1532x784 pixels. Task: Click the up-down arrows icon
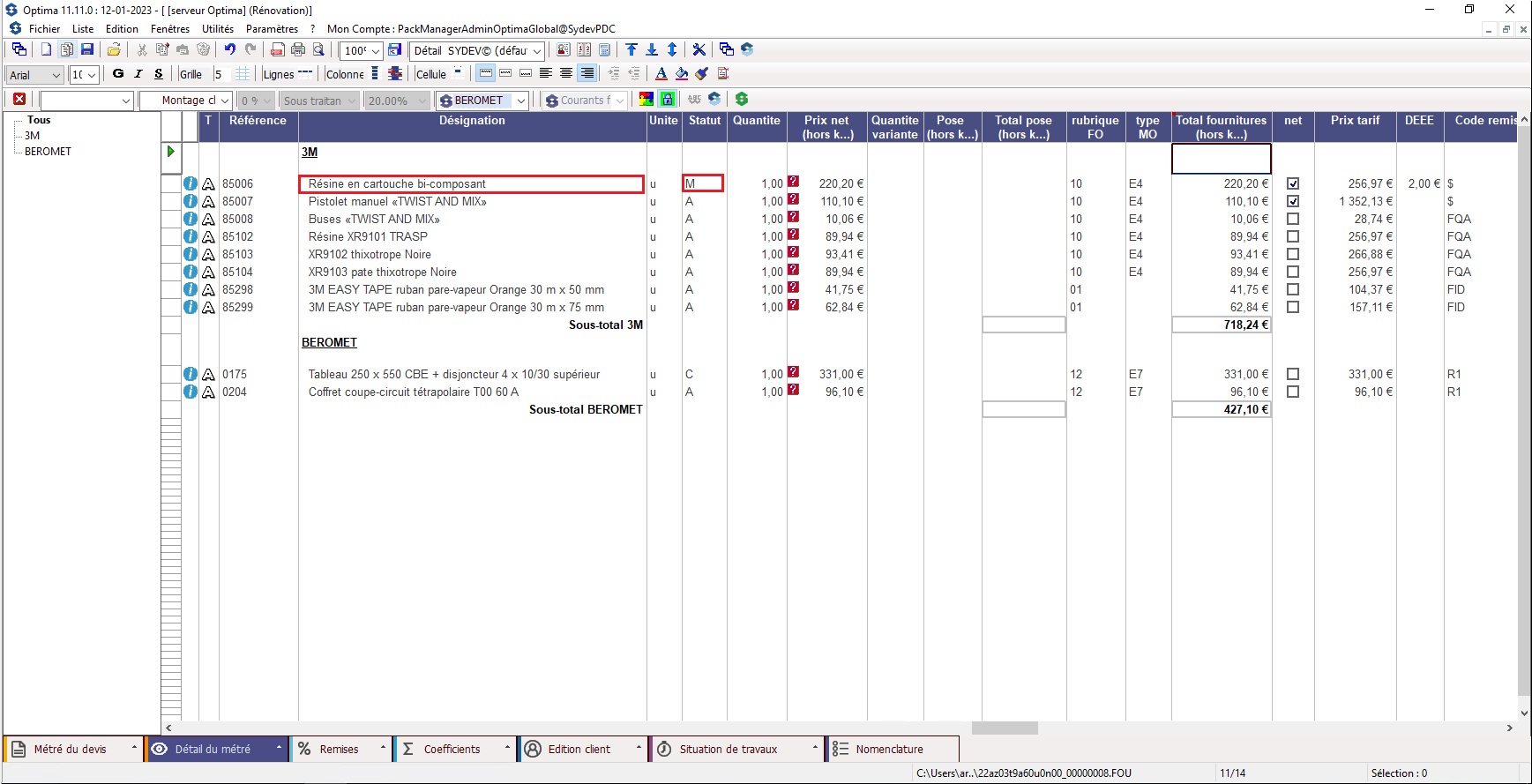pyautogui.click(x=672, y=50)
